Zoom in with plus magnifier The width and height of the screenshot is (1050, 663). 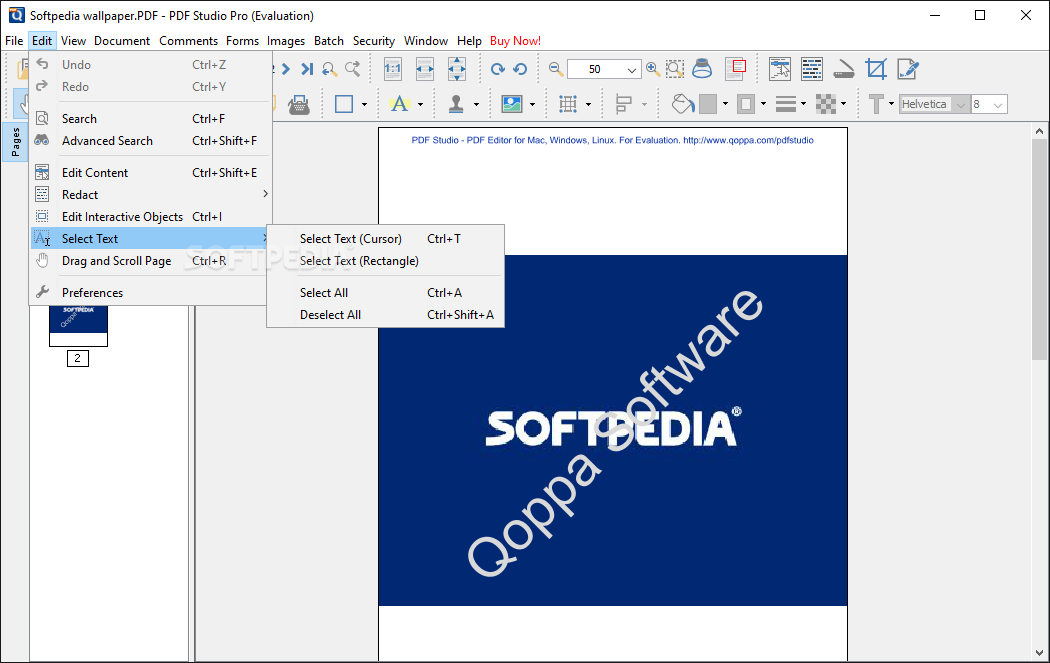tap(653, 69)
